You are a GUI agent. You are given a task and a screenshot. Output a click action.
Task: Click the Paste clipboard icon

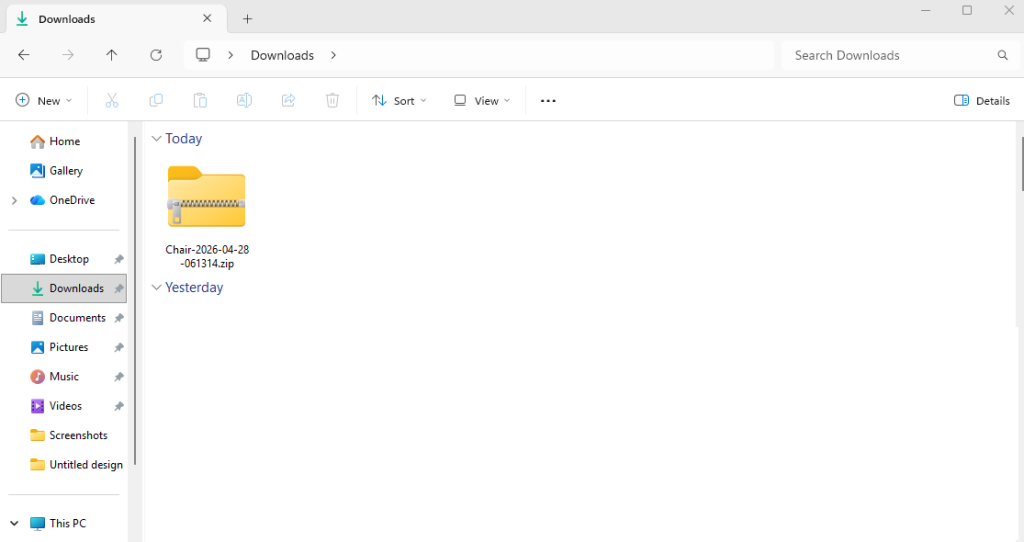tap(200, 101)
